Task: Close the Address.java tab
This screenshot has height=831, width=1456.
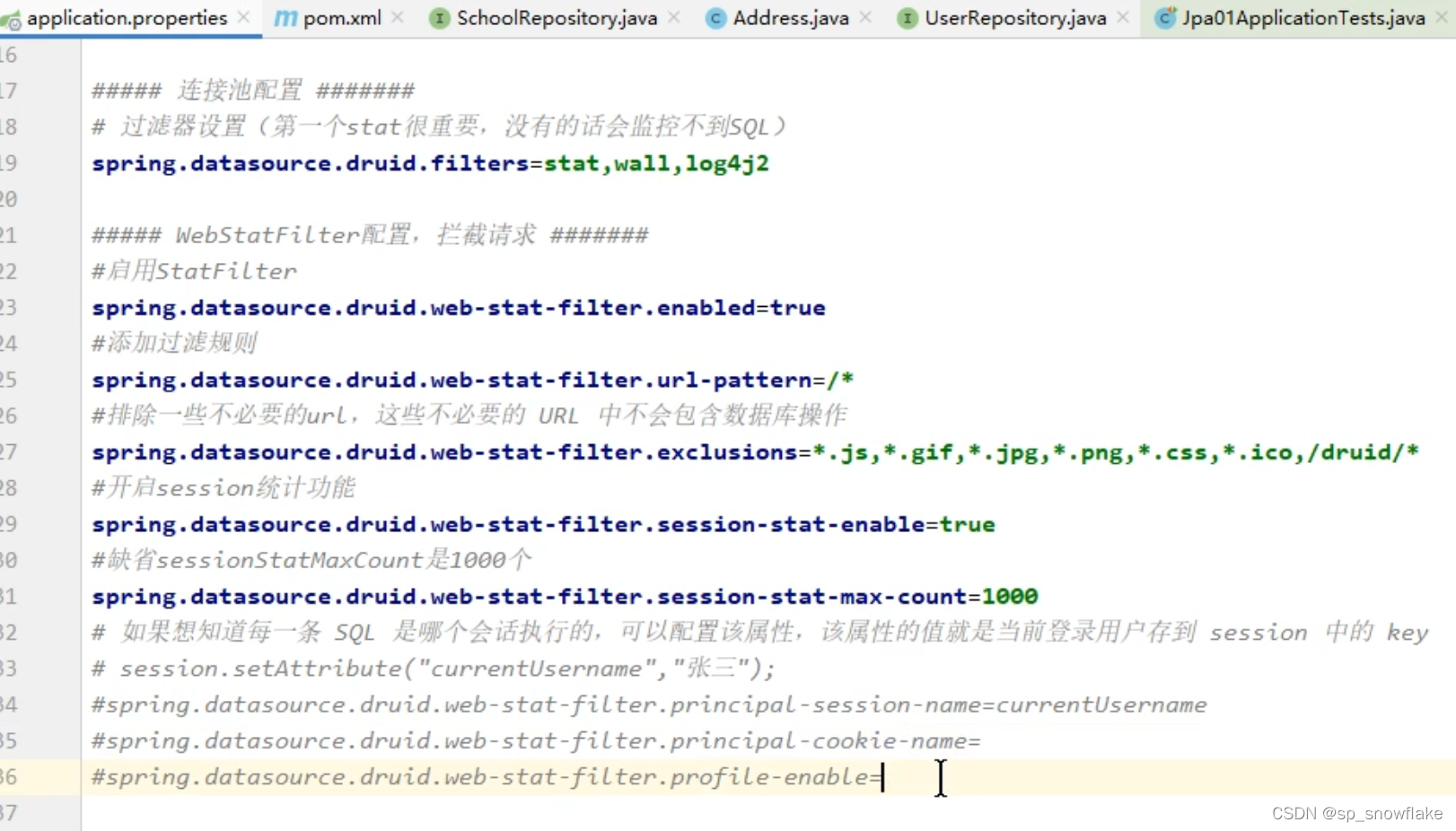Action: [x=865, y=17]
